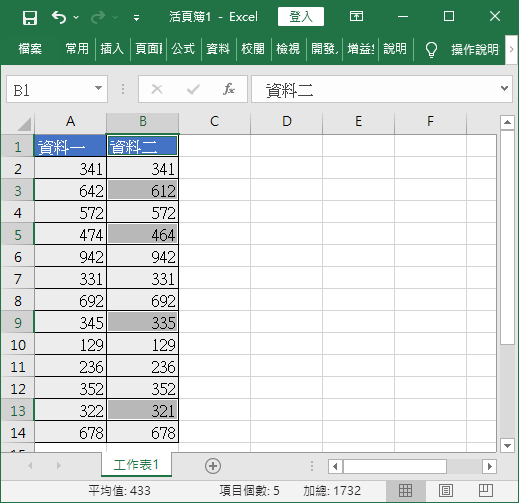Switch to Normal view icon
This screenshot has height=503, width=519.
[405, 490]
